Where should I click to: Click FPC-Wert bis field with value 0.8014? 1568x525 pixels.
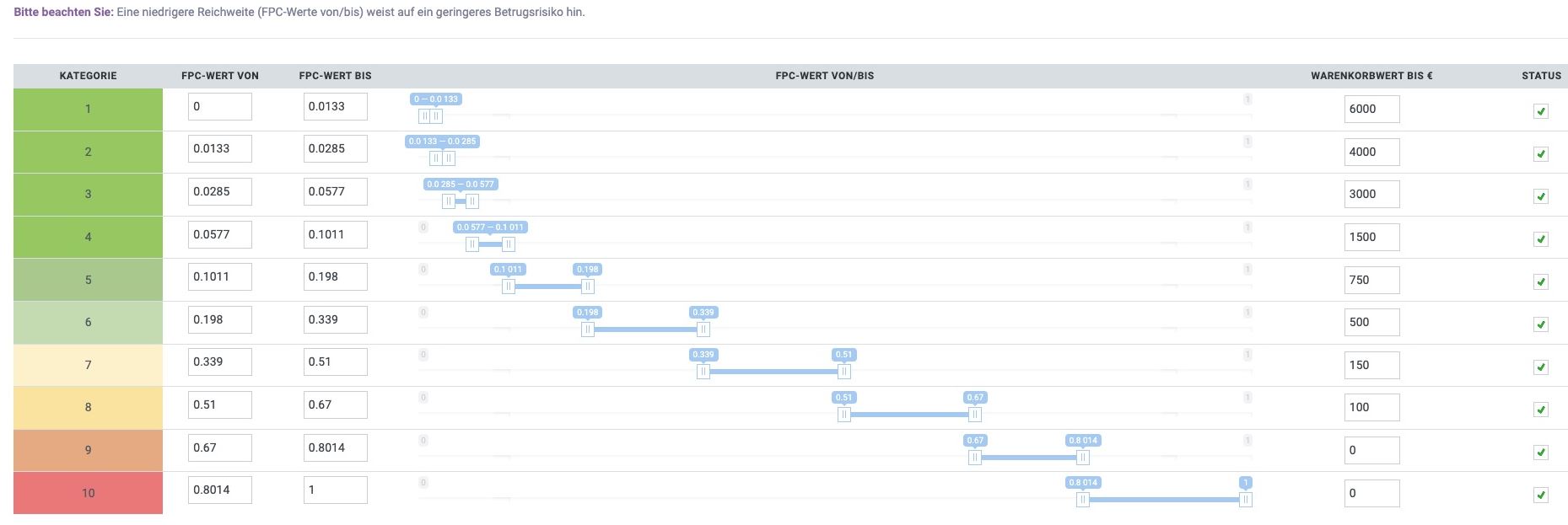[x=336, y=447]
